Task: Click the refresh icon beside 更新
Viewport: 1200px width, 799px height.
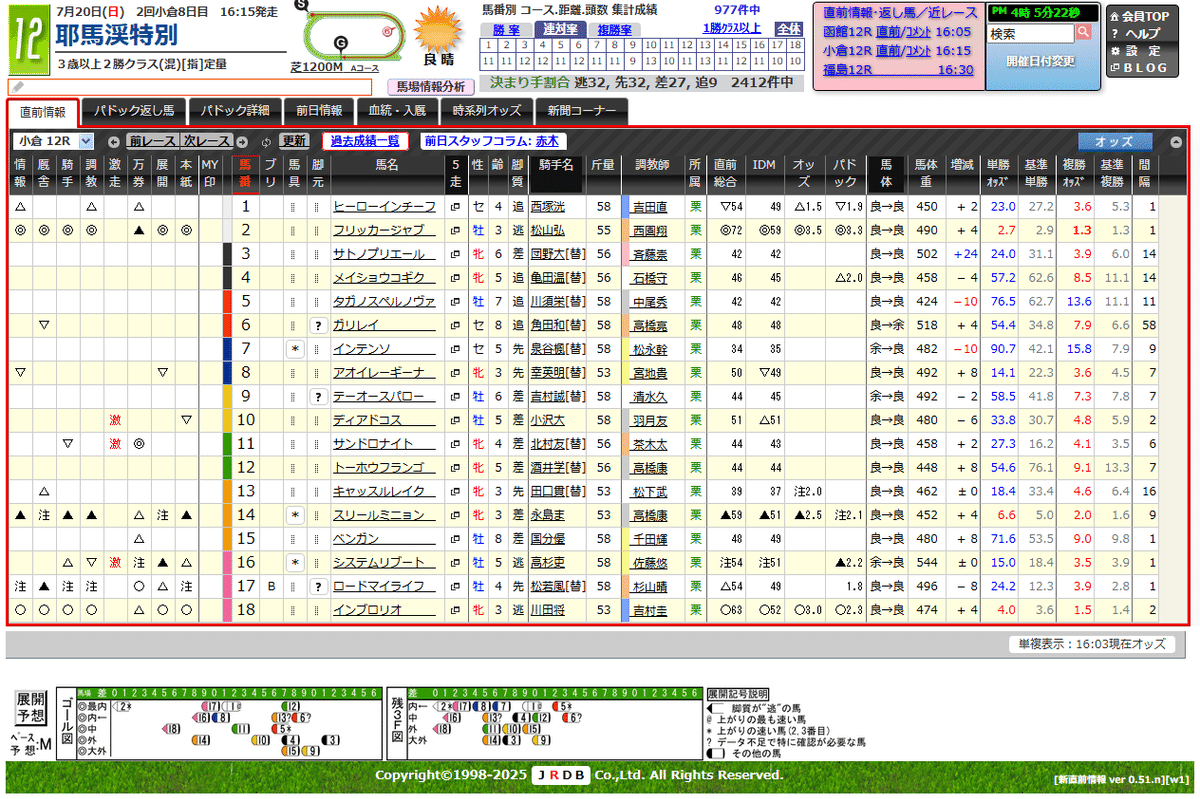Action: coord(266,141)
